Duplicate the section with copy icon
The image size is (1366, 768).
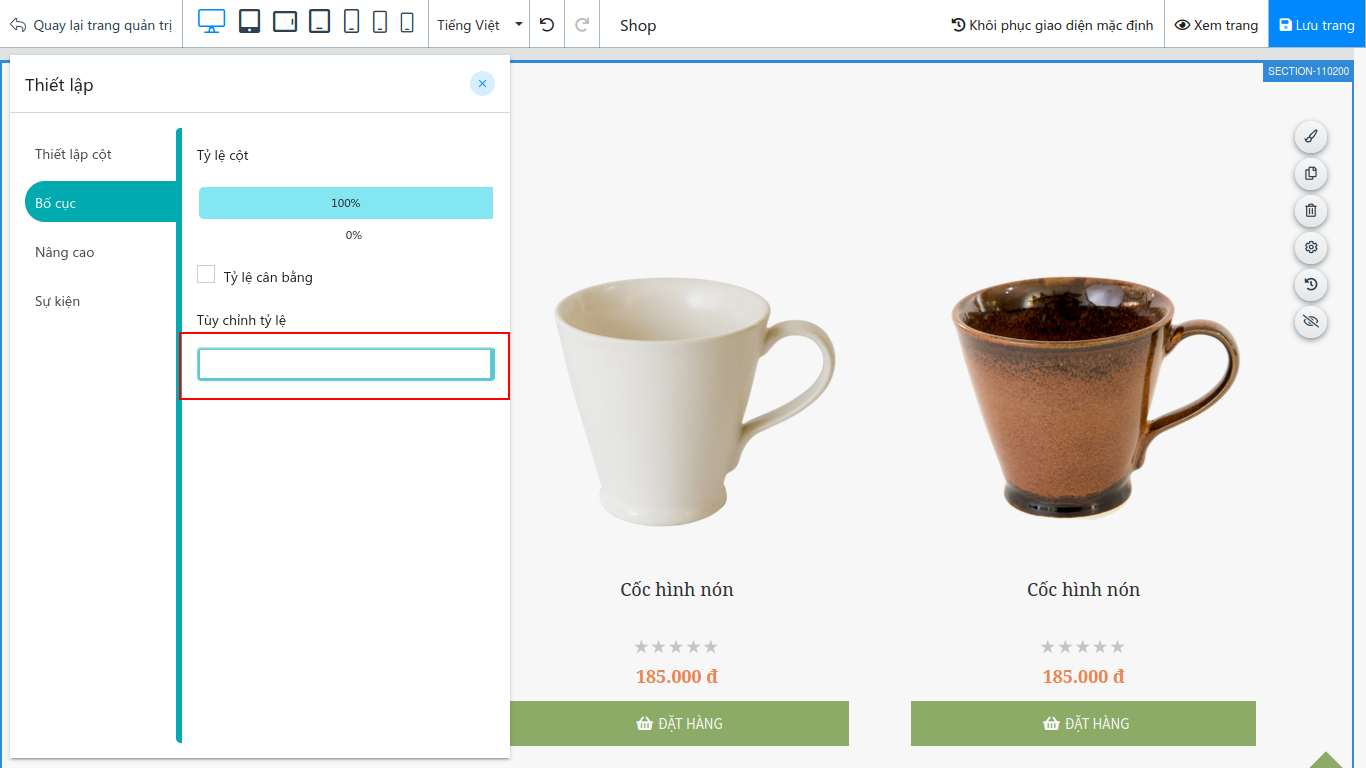click(x=1311, y=173)
